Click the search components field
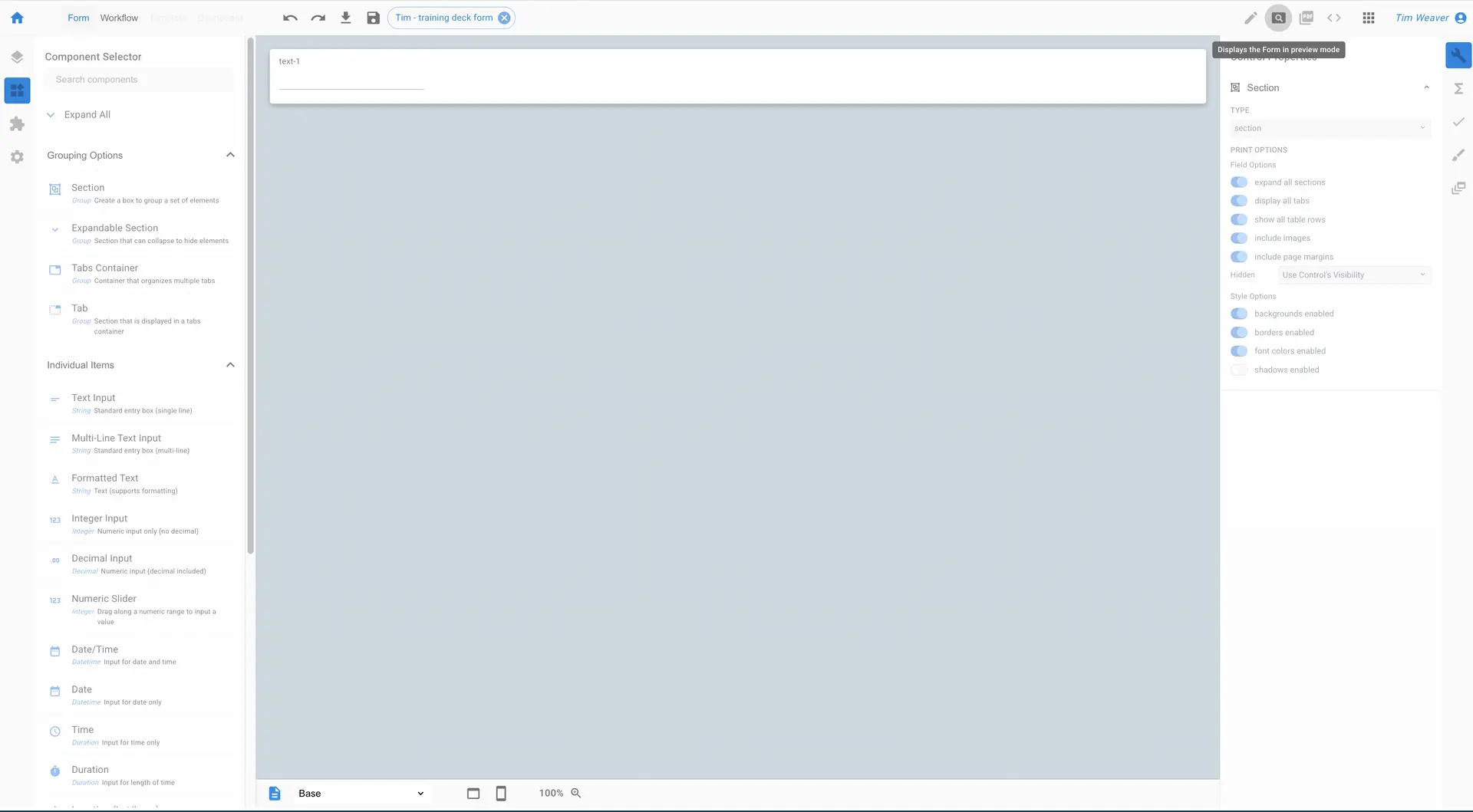Image resolution: width=1473 pixels, height=812 pixels. pos(139,79)
